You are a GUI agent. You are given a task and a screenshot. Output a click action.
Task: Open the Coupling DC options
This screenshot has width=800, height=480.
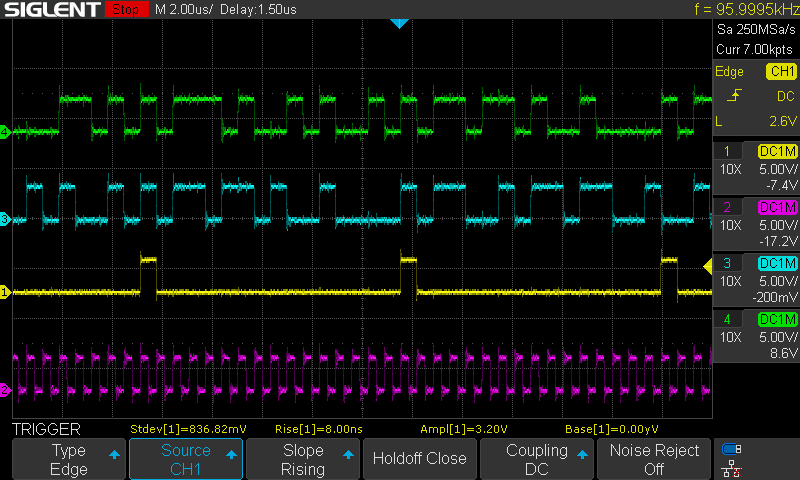coord(537,459)
